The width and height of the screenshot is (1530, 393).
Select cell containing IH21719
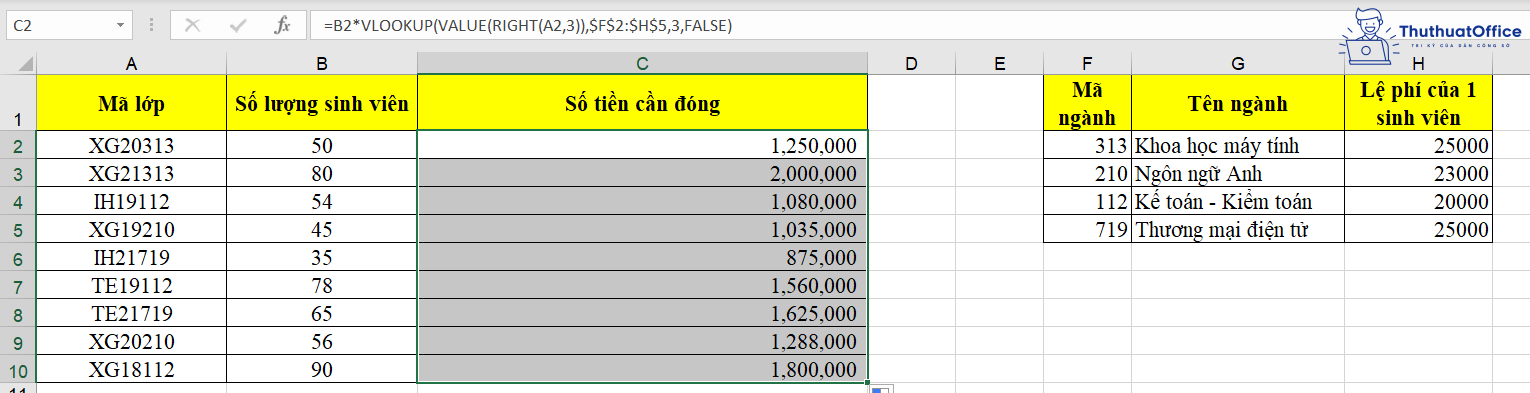131,257
